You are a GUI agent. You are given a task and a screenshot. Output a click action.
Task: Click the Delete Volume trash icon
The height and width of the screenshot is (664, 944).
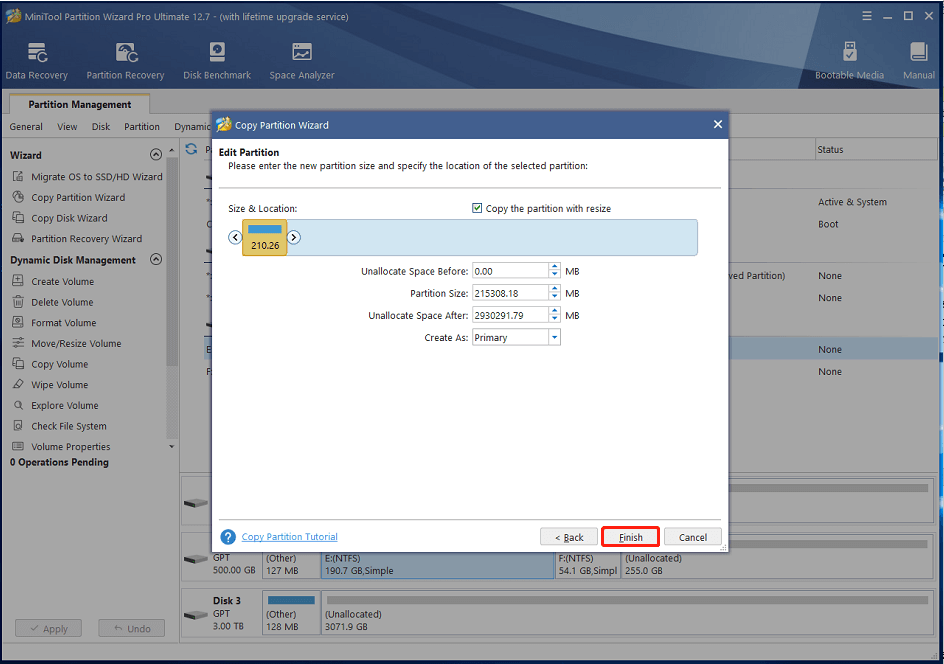click(18, 302)
